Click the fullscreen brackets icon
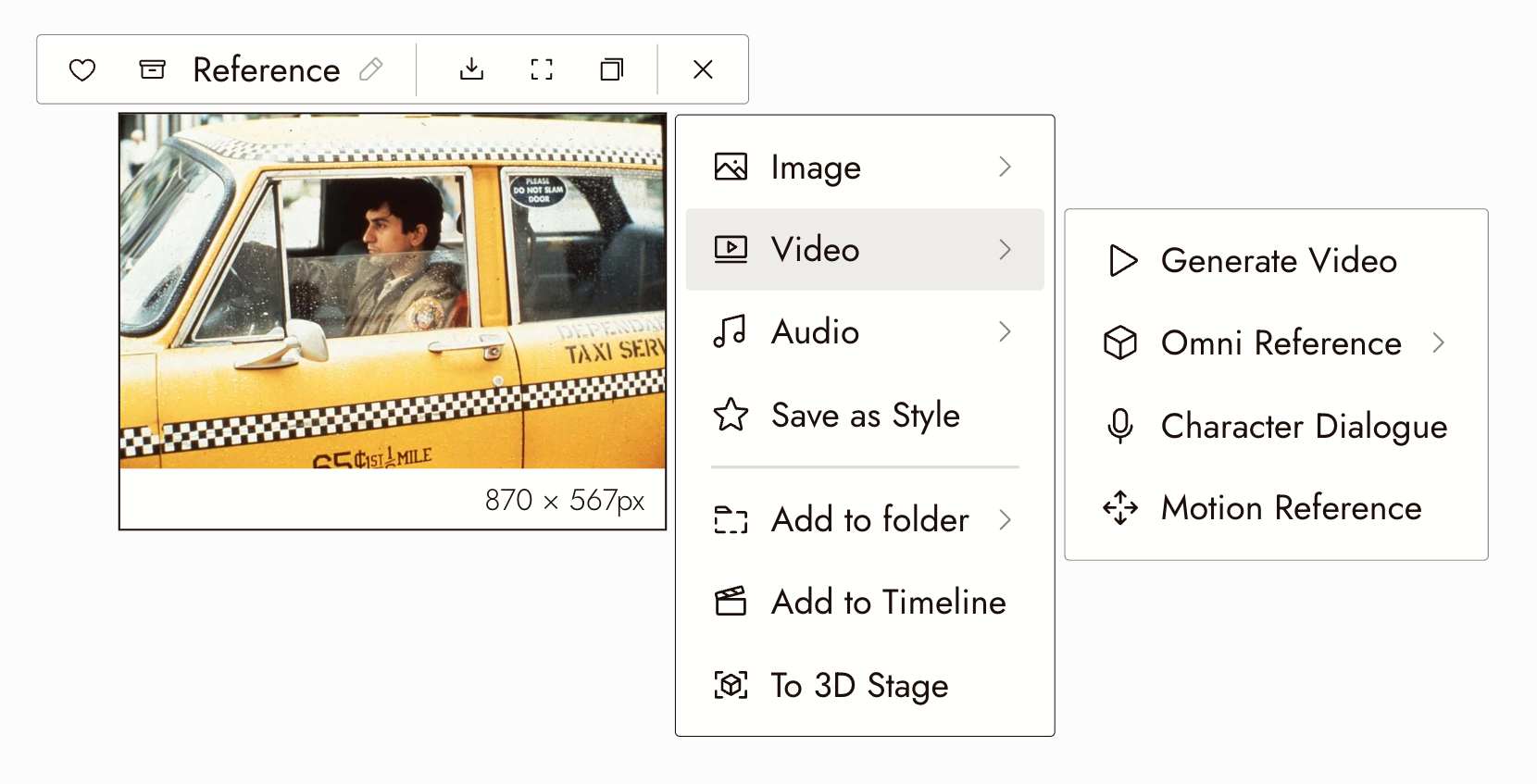Screen dimensions: 1537x784 tap(542, 69)
